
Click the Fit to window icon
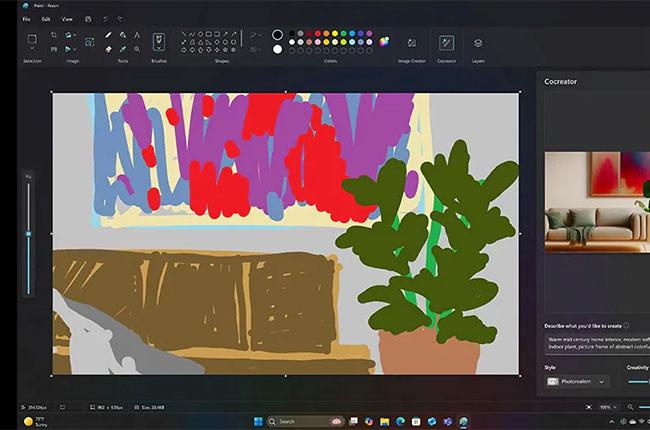(x=589, y=407)
